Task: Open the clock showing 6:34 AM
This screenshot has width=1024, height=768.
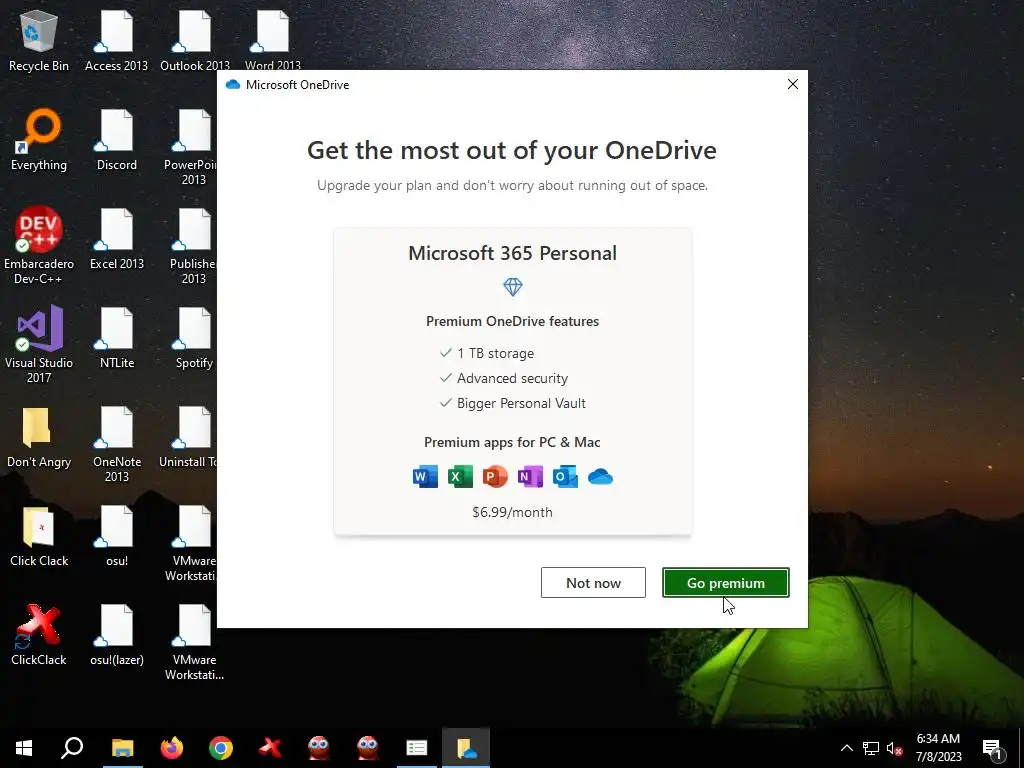Action: pos(938,748)
